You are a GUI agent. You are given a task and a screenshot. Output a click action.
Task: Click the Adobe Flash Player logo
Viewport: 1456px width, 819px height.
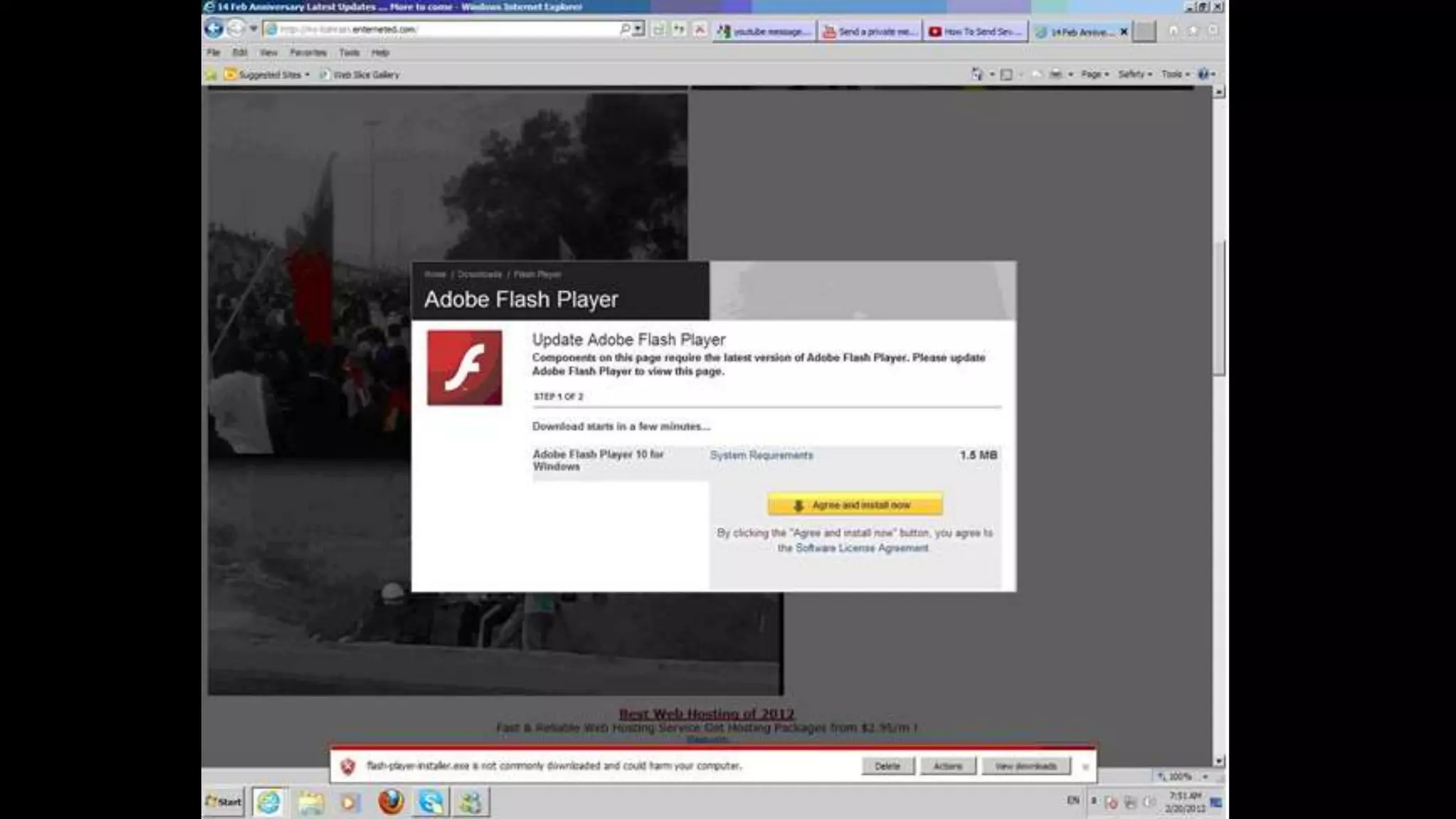464,368
